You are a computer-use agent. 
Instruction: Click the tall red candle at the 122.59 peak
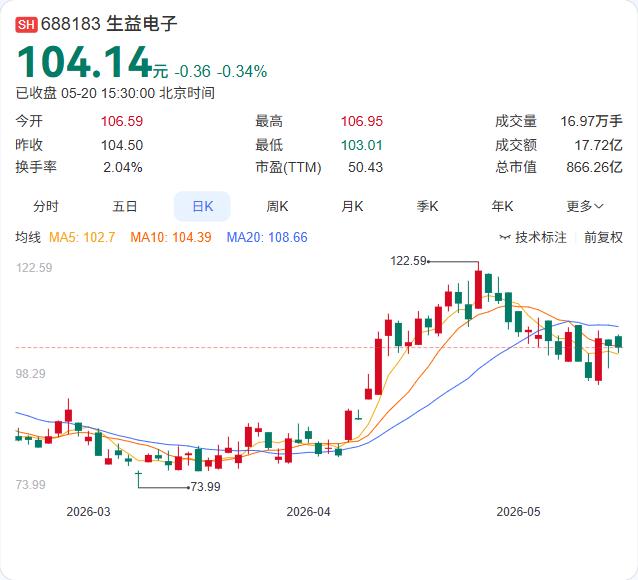tap(478, 289)
